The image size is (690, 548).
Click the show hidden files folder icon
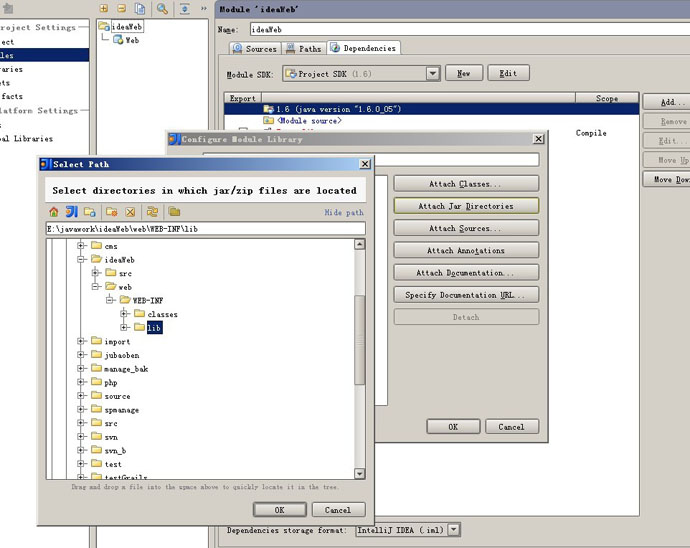174,212
